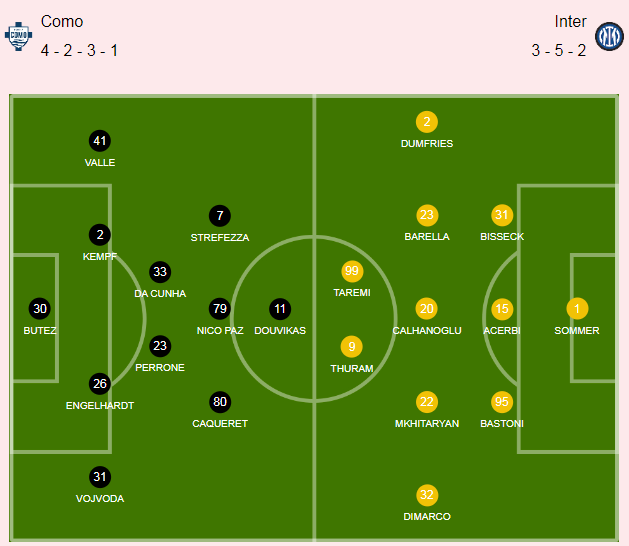Image resolution: width=629 pixels, height=546 pixels.
Task: Click Como's 4-2-3-1 formation text
Action: click(x=79, y=51)
